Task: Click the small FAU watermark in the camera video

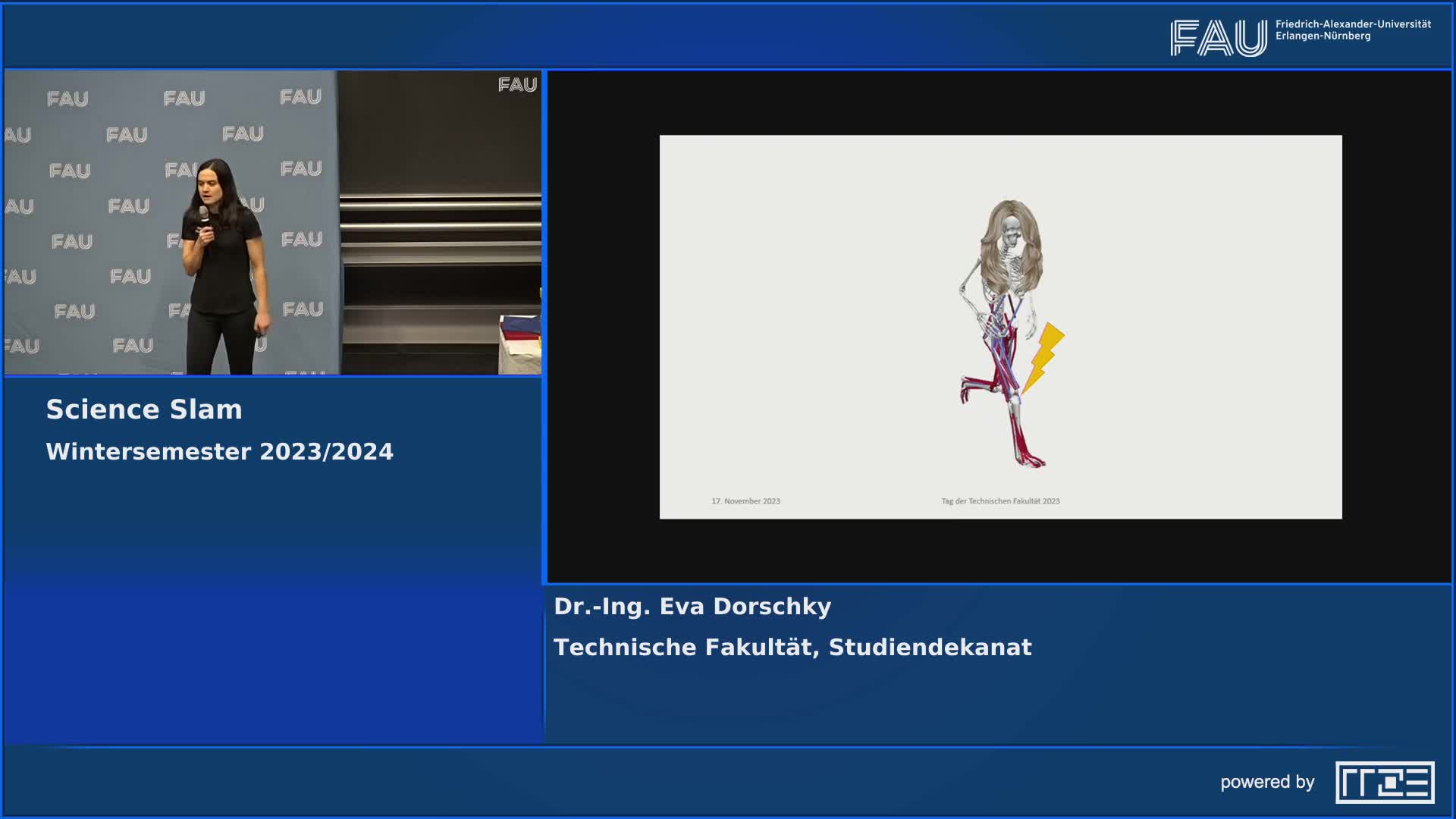Action: [x=517, y=85]
